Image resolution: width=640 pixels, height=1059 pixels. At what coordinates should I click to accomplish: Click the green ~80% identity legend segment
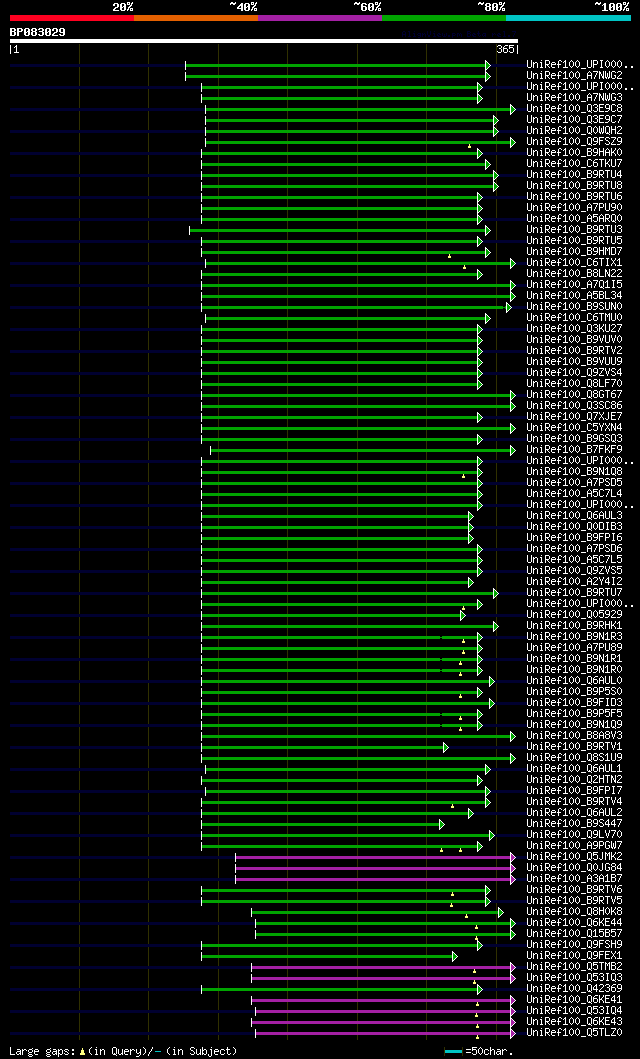pyautogui.click(x=444, y=18)
